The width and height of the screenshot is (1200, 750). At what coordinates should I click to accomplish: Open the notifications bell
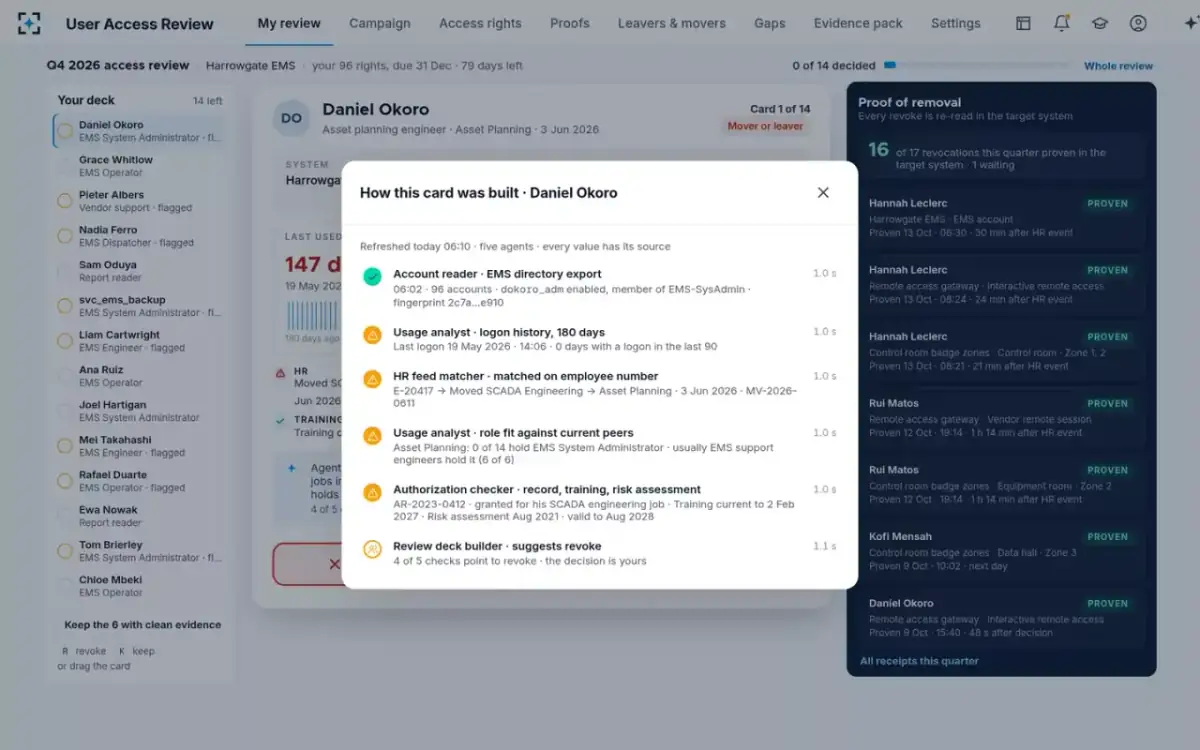point(1061,23)
